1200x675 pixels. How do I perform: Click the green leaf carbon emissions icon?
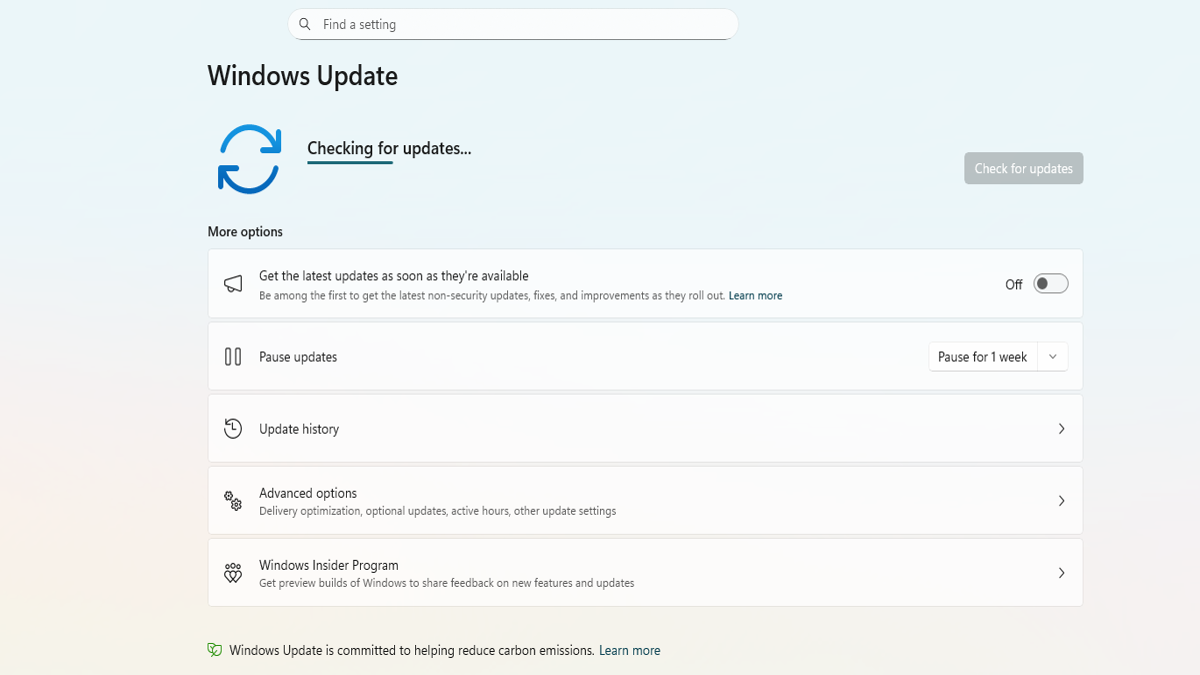coord(214,650)
